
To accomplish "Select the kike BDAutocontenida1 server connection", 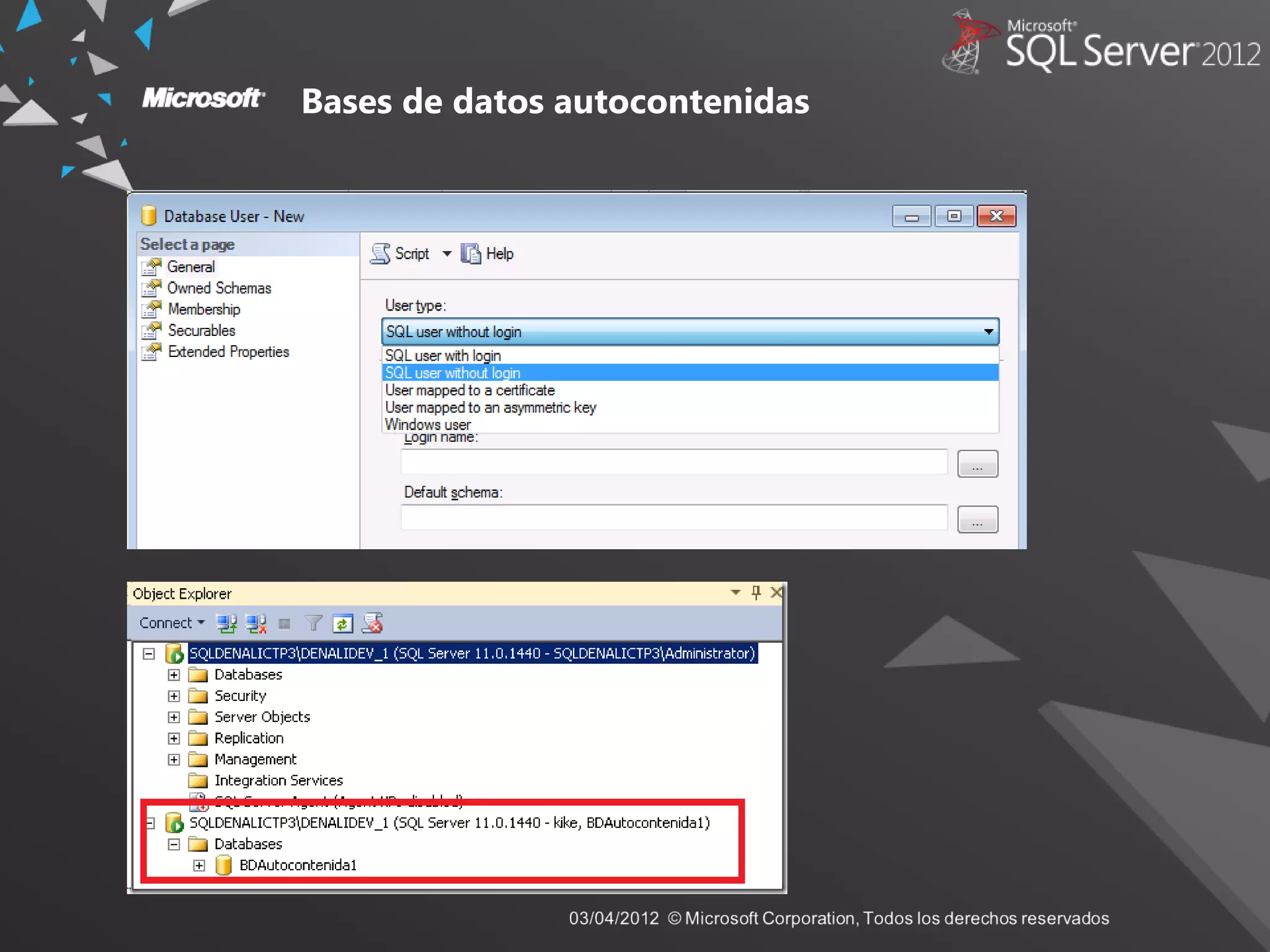I will coord(450,822).
